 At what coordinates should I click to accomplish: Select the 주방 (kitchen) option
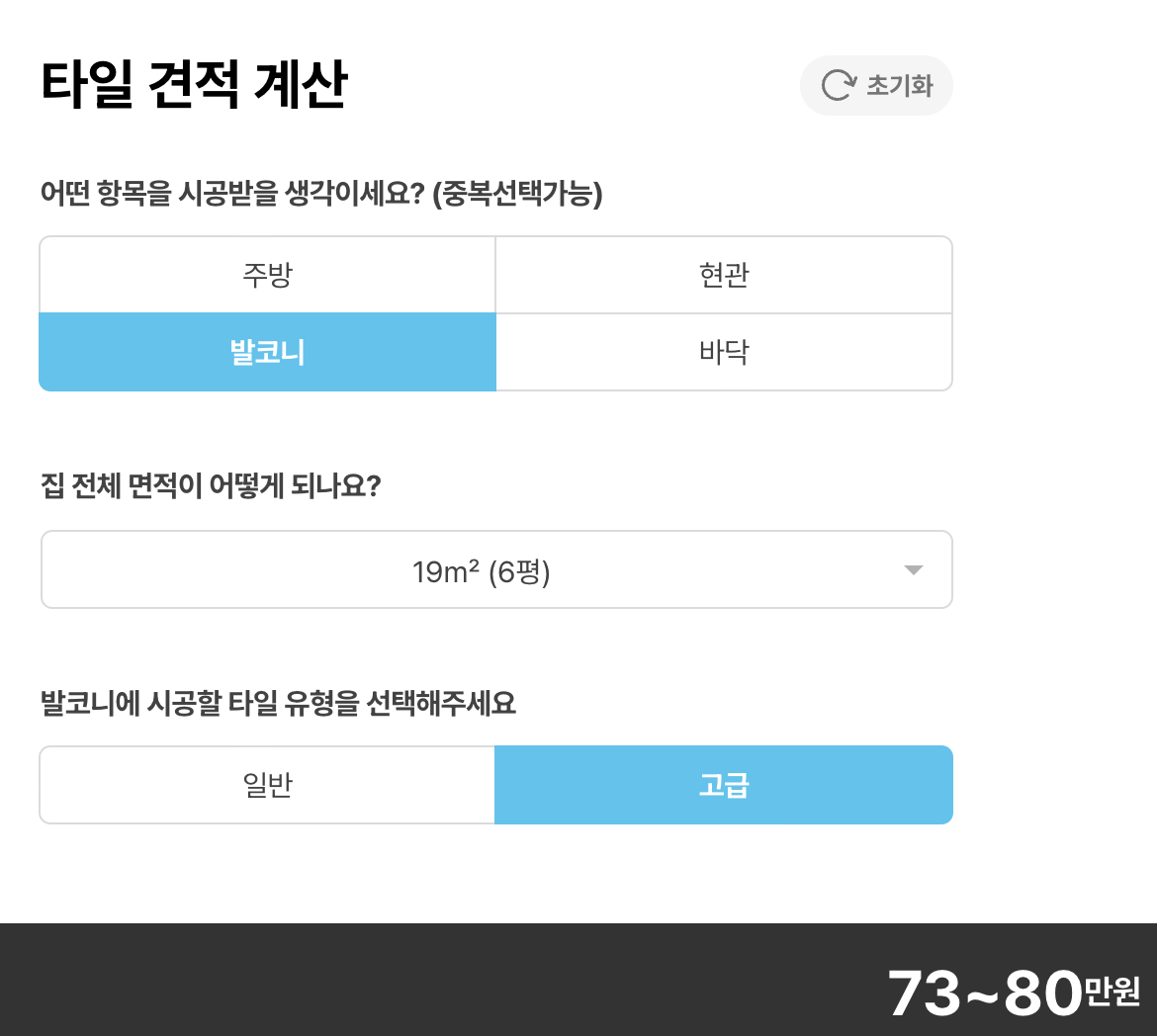(267, 275)
